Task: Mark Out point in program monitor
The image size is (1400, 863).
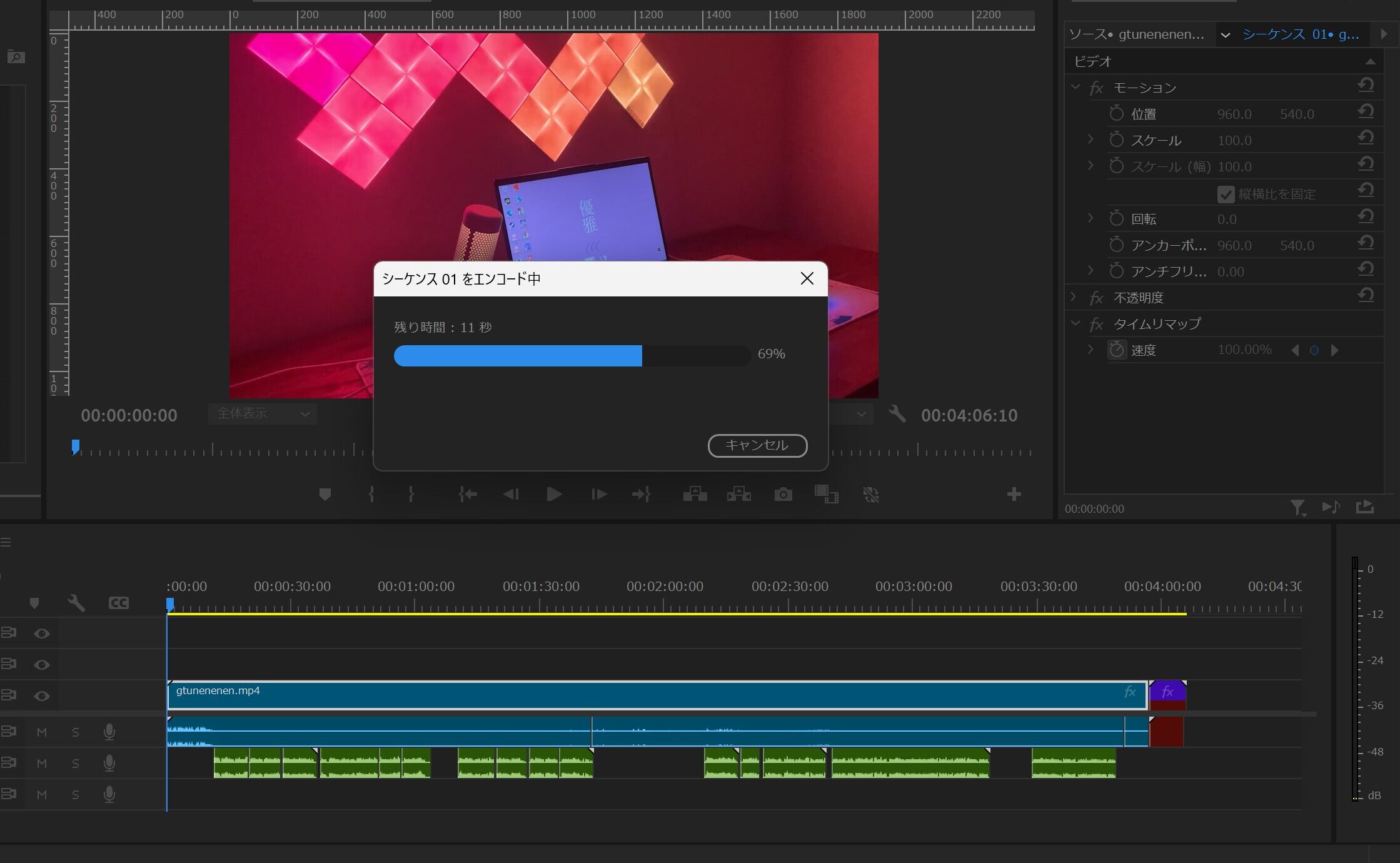Action: point(411,495)
